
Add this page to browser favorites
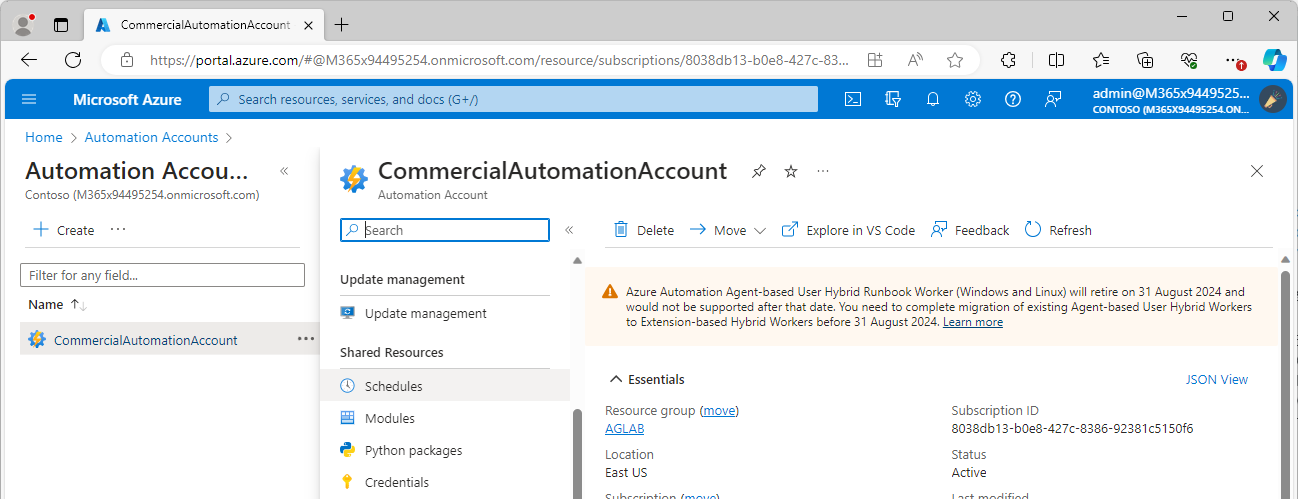click(955, 60)
